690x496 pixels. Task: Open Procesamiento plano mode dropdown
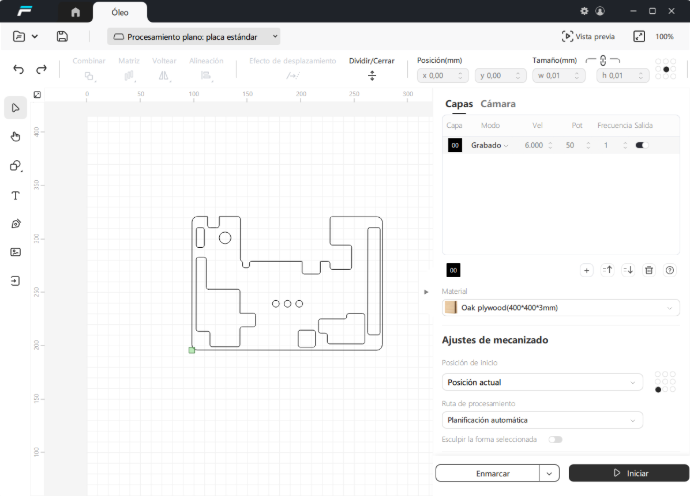194,37
